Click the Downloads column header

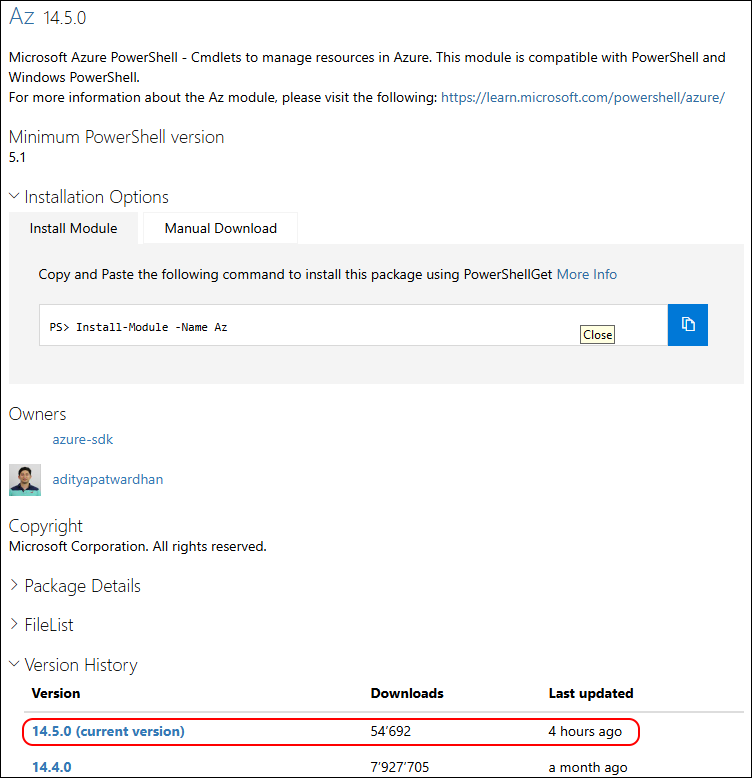pyautogui.click(x=407, y=693)
